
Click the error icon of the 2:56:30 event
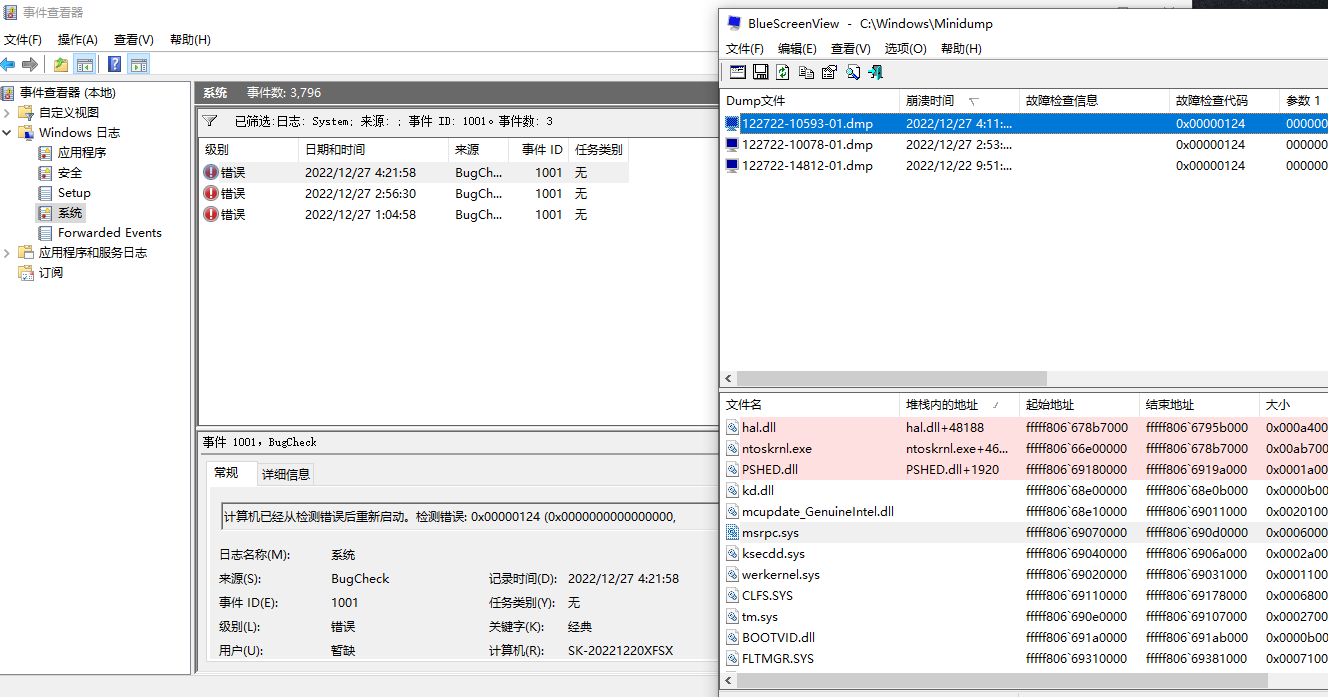point(211,193)
